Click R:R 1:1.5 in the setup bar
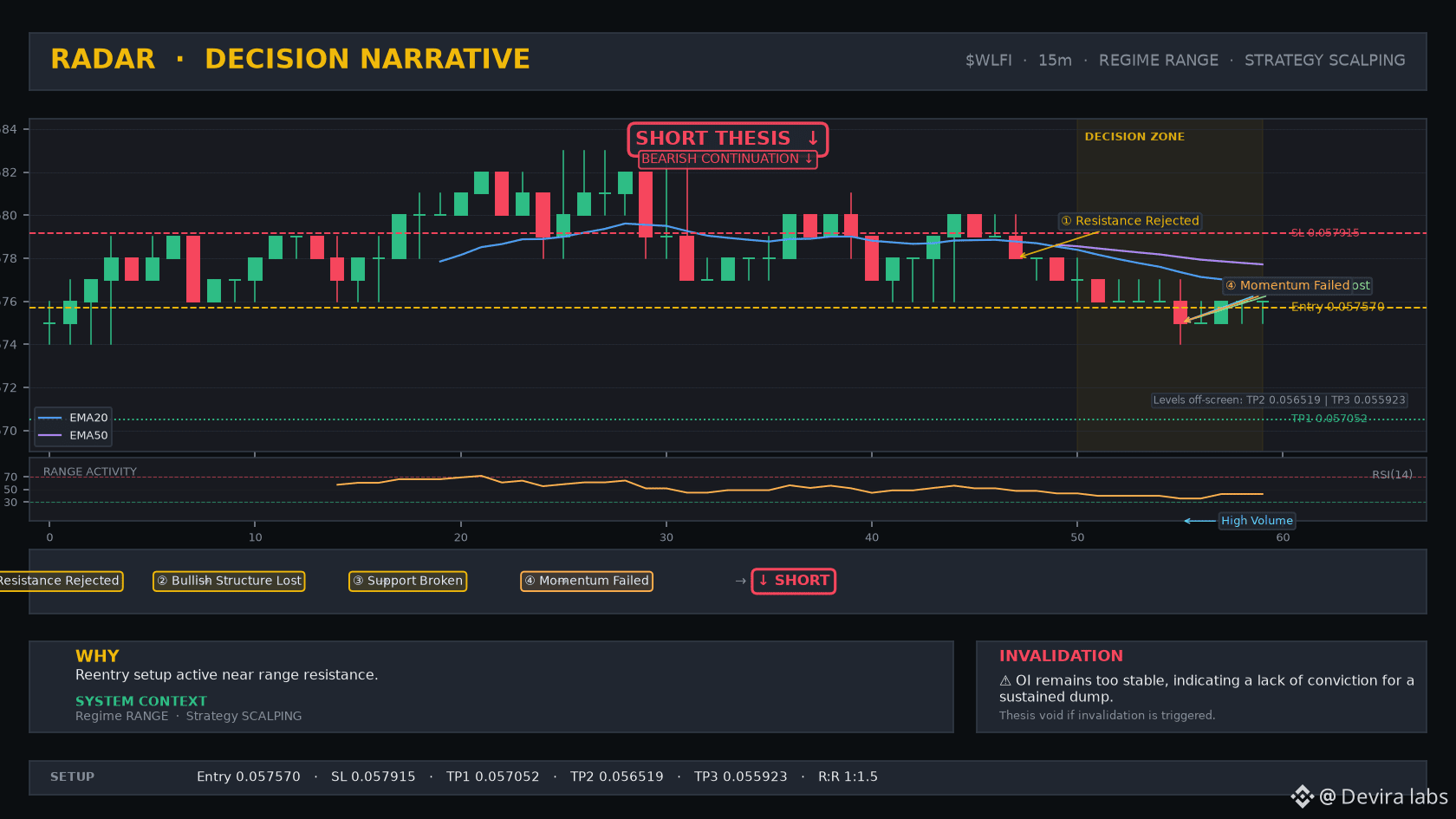The width and height of the screenshot is (1456, 819). (x=848, y=777)
